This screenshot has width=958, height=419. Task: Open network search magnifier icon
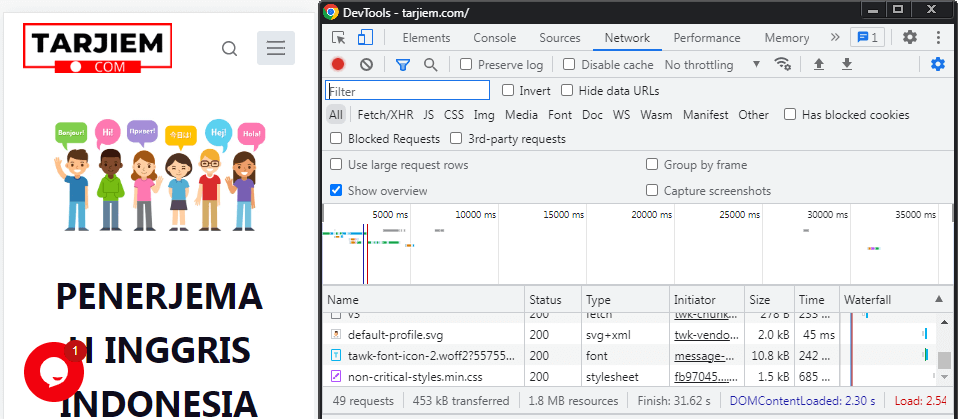(430, 64)
